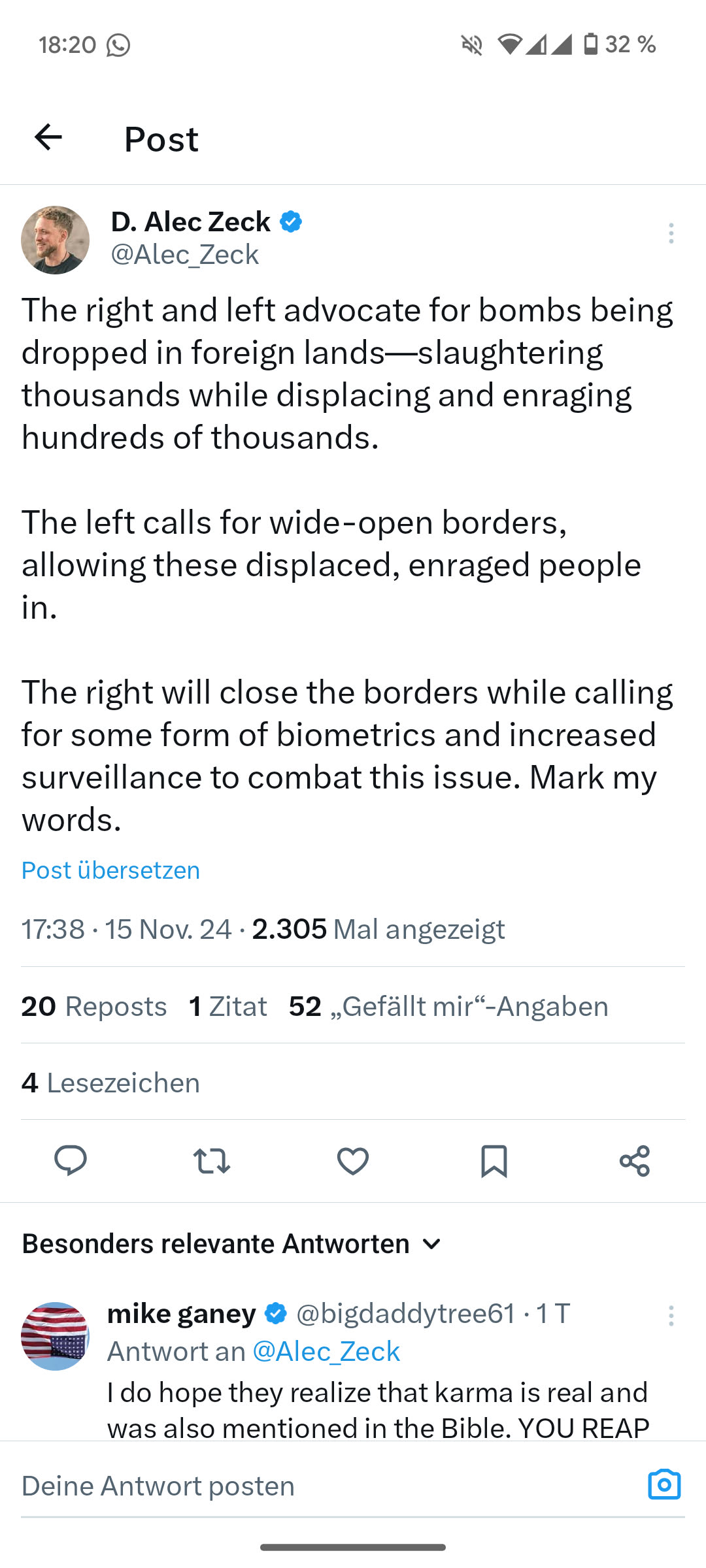Screen dimensions: 706x1568
Task: Open D. Alec Zeck's profile picture
Action: (56, 240)
